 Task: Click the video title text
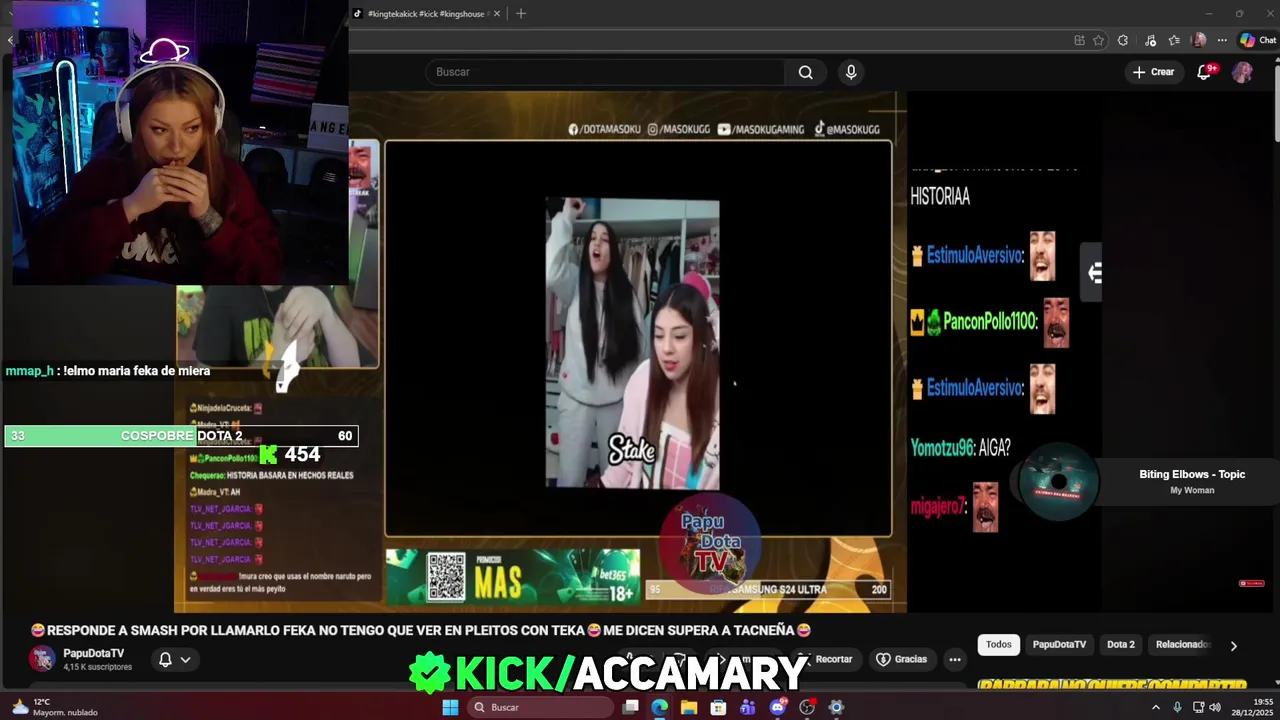click(420, 630)
